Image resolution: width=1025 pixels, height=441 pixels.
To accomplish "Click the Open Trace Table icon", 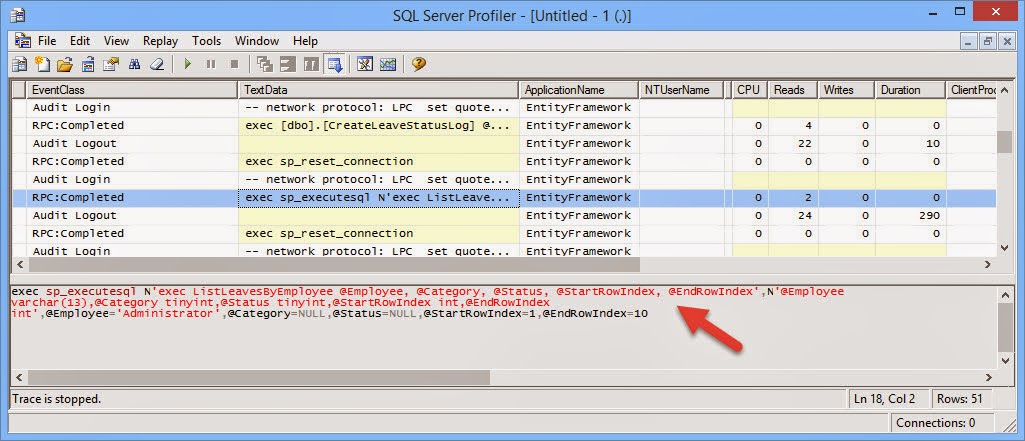I will [x=88, y=64].
